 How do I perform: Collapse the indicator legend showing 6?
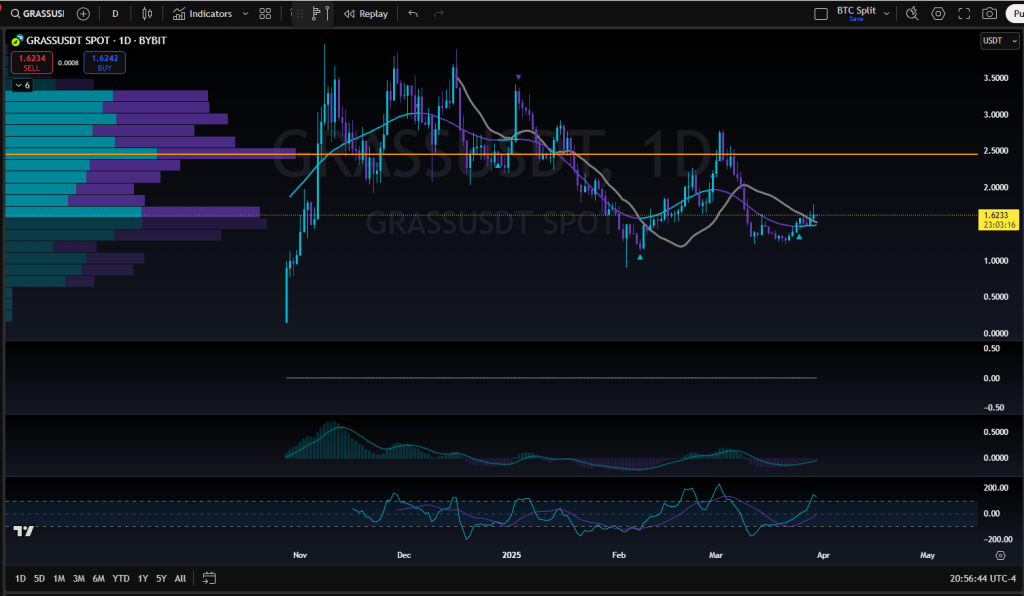pos(22,86)
